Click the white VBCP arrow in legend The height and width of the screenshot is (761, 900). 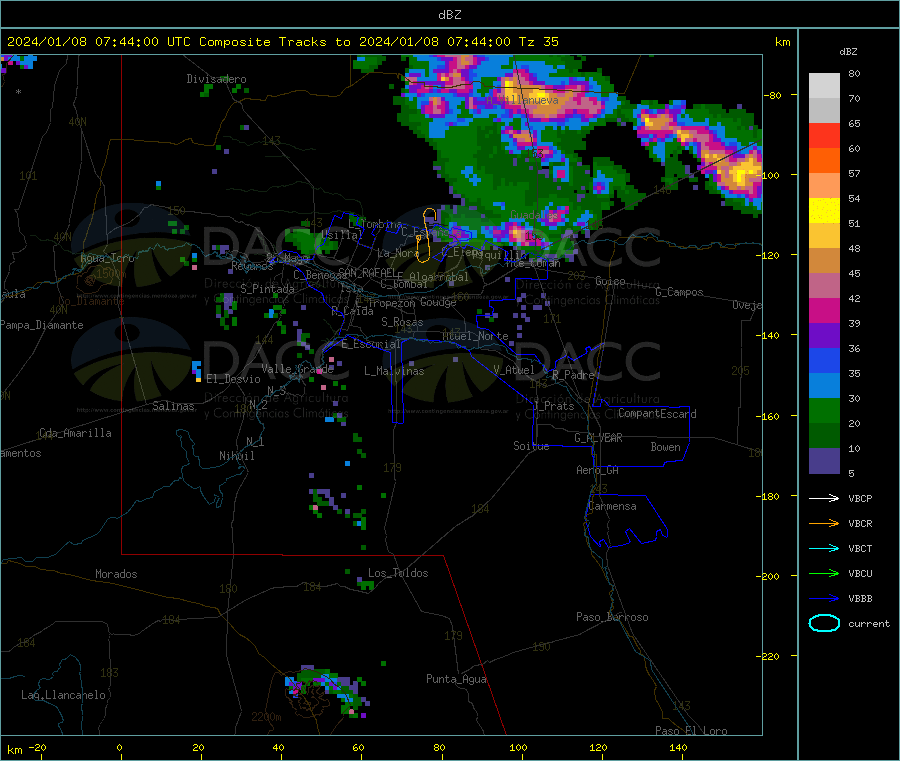point(824,498)
